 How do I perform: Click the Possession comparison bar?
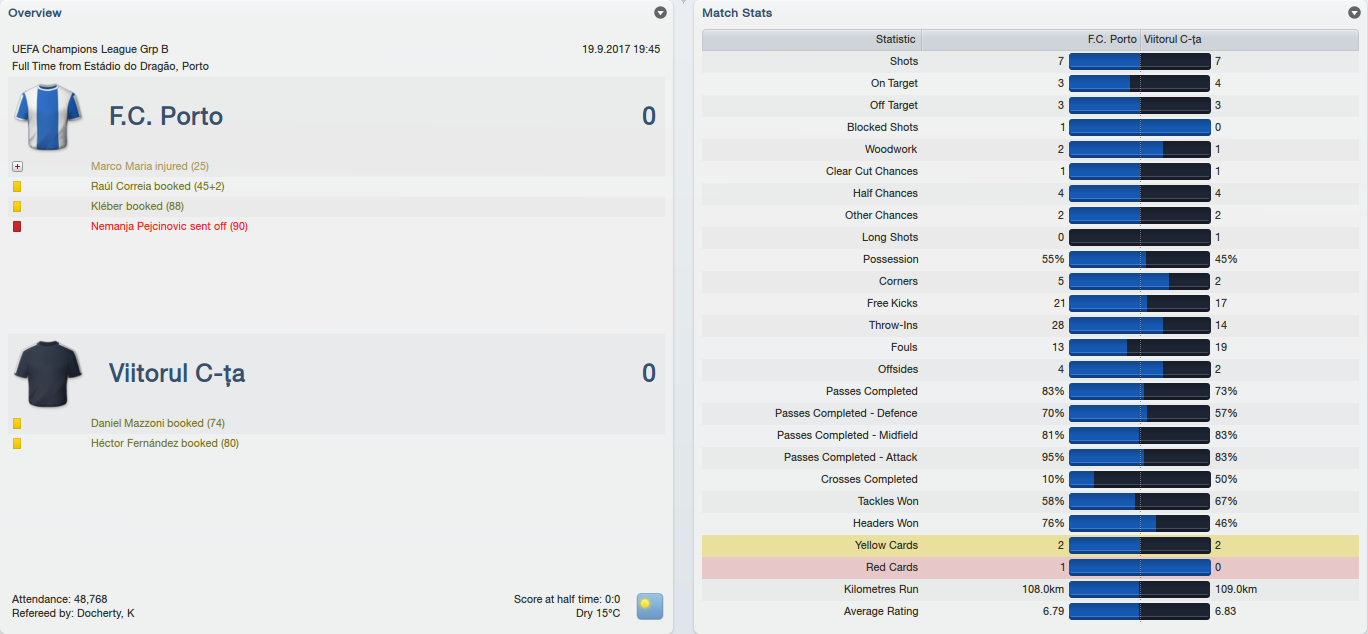[1140, 259]
